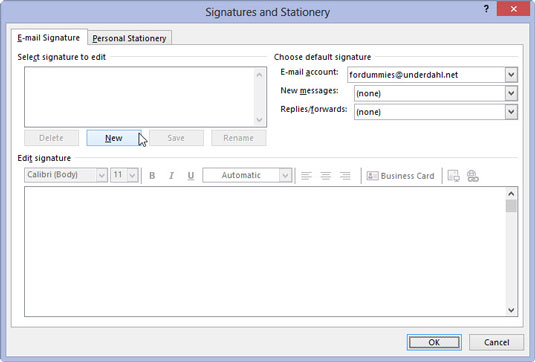This screenshot has height=362, width=535.
Task: Switch to the Personal Stationery tab
Action: [129, 38]
